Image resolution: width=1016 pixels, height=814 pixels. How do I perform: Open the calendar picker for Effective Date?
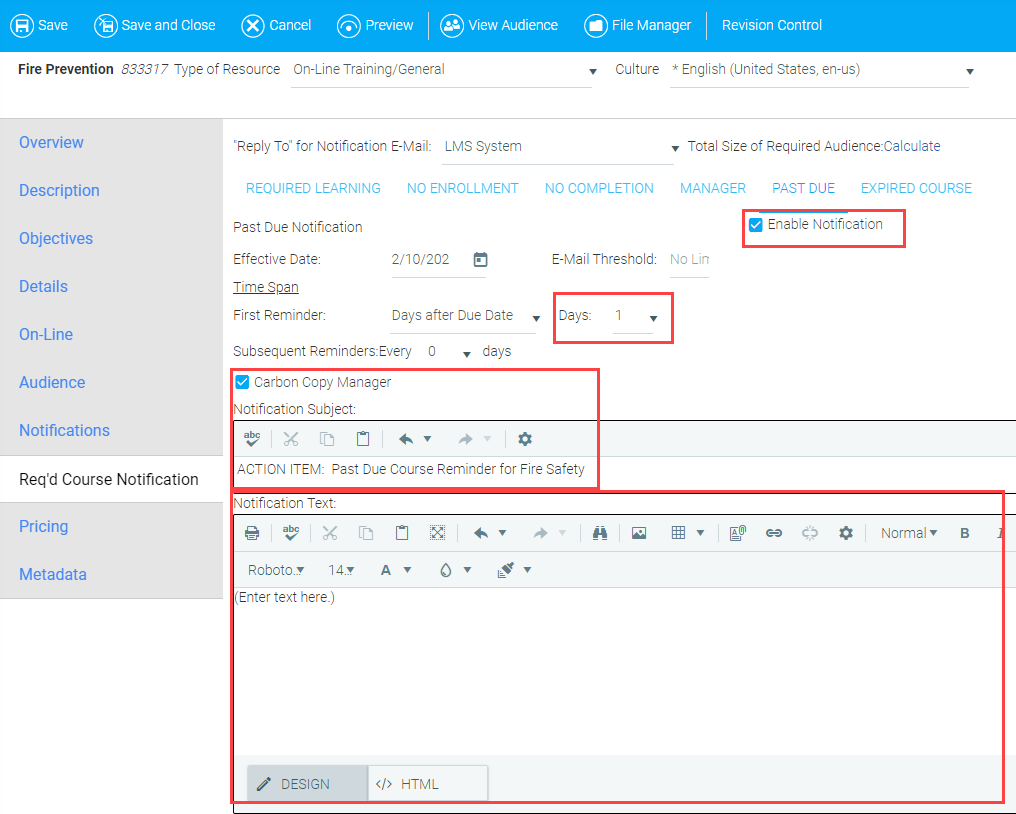pos(480,259)
